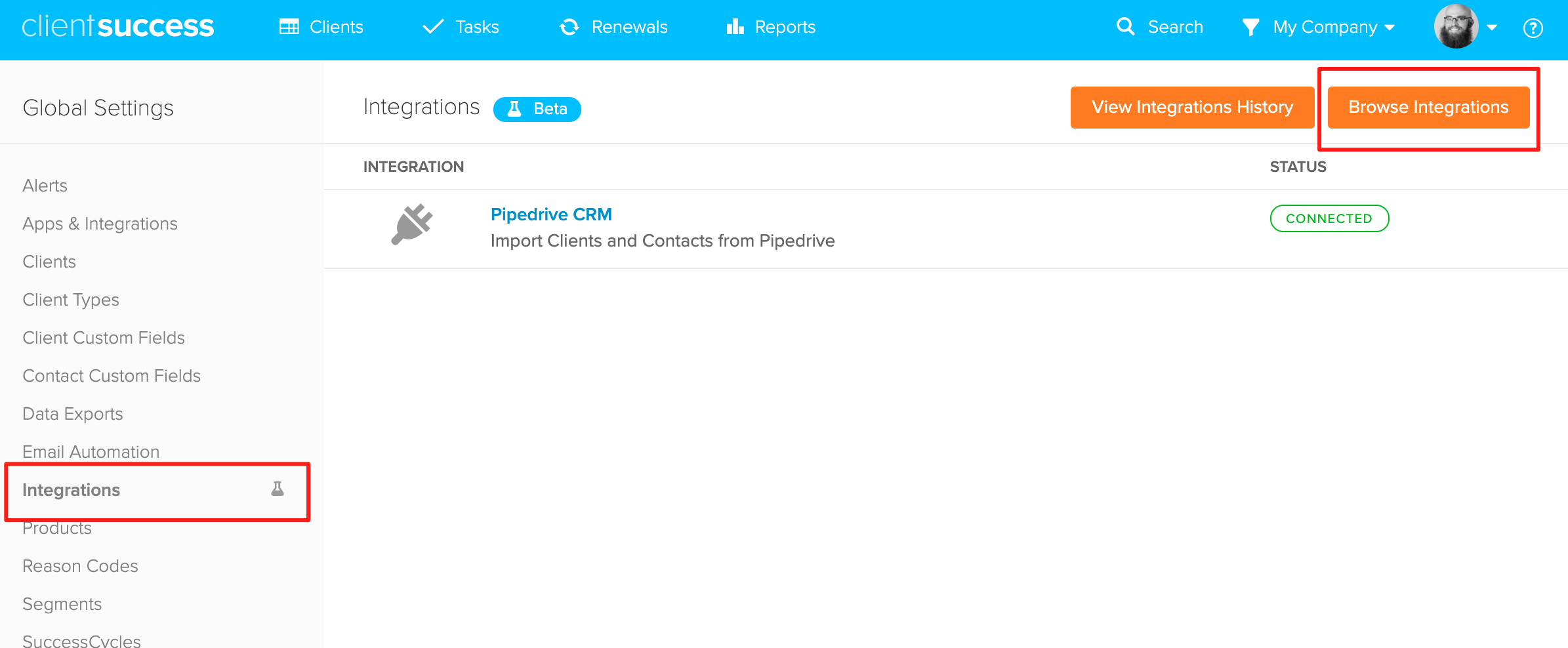1568x648 pixels.
Task: Click the Clients table icon in the top navigation
Action: 289,27
